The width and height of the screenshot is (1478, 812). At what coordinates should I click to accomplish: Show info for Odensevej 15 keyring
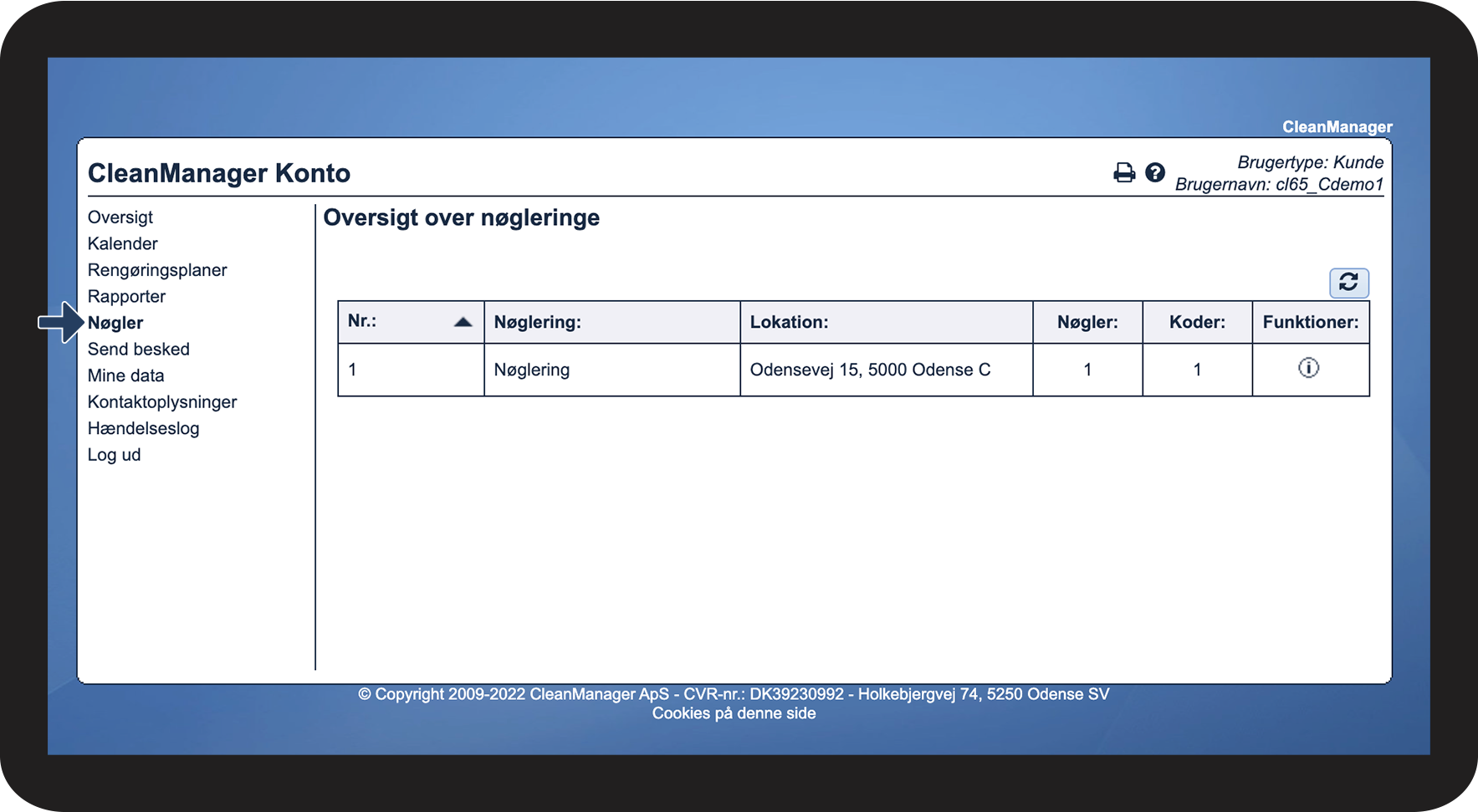coord(1309,368)
